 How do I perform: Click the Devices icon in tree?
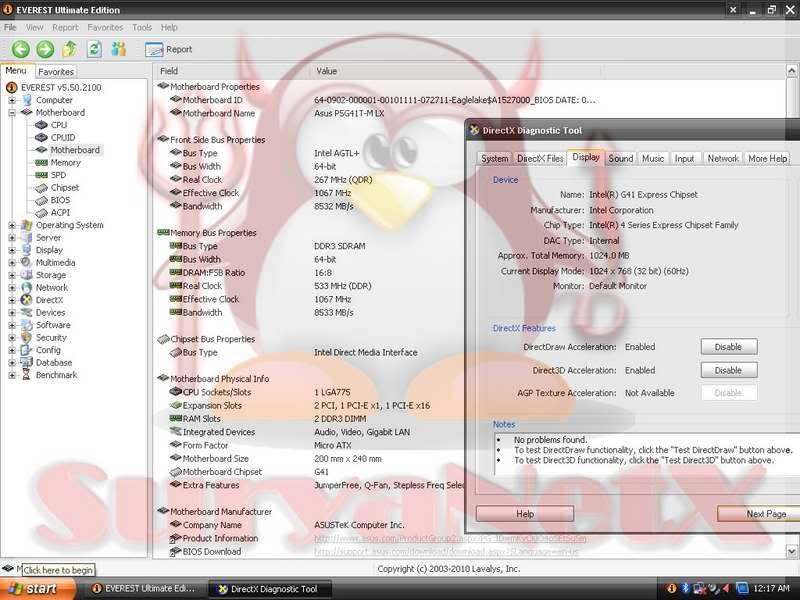pos(27,313)
